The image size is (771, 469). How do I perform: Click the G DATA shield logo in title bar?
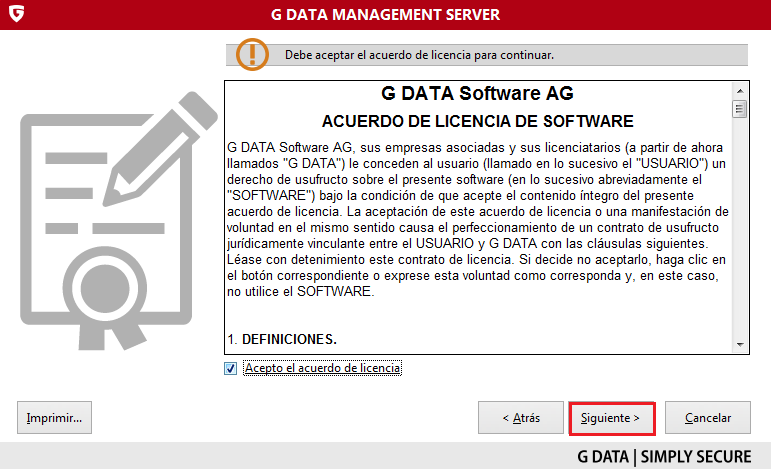(x=15, y=15)
